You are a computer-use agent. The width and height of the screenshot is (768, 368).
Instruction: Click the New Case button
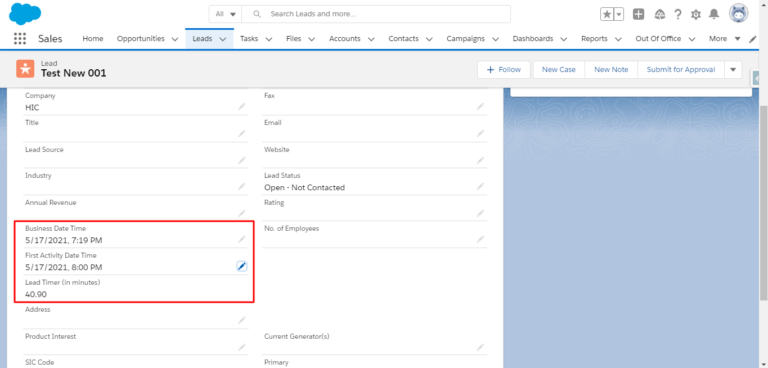[x=558, y=70]
